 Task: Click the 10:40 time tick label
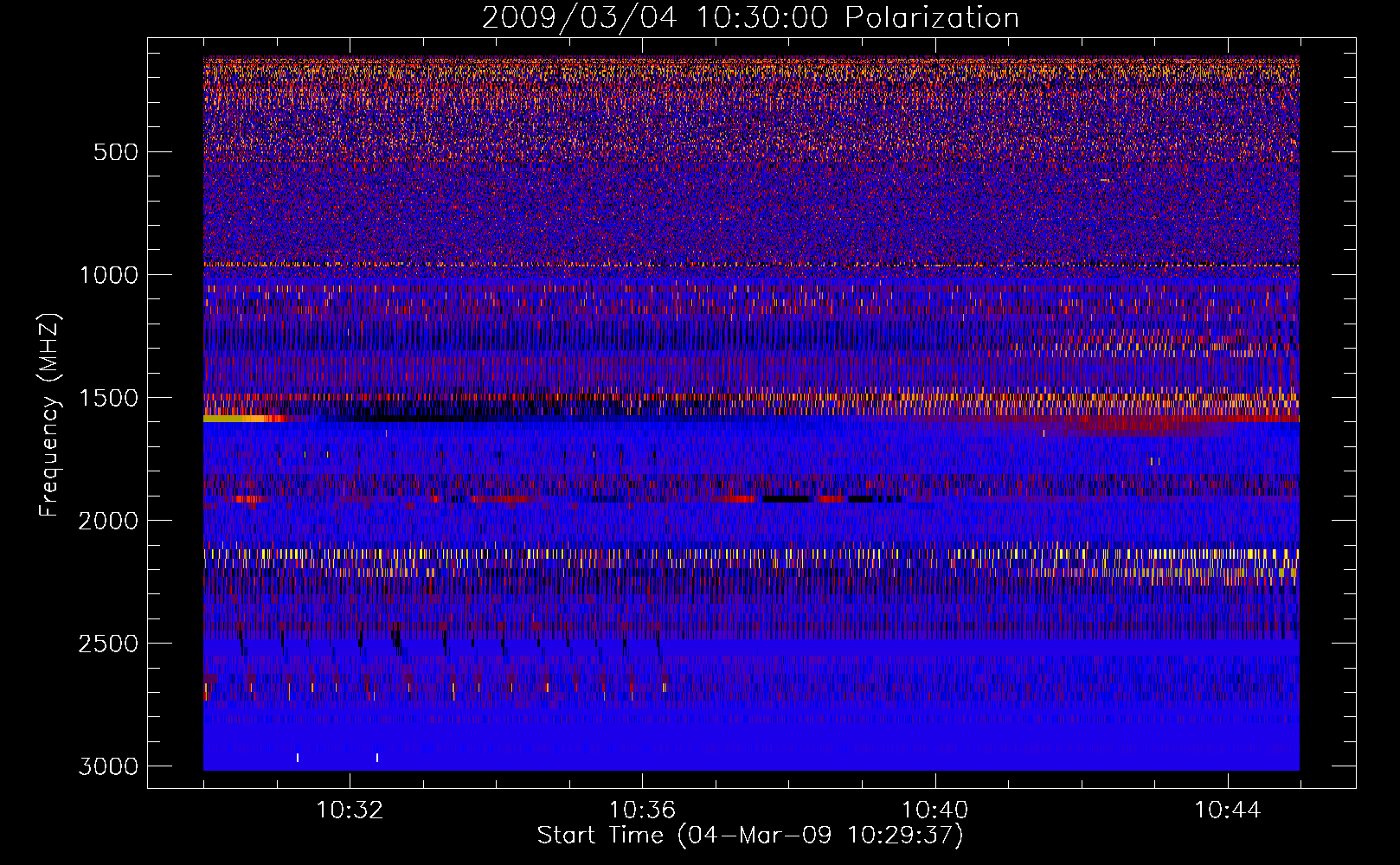tap(935, 811)
